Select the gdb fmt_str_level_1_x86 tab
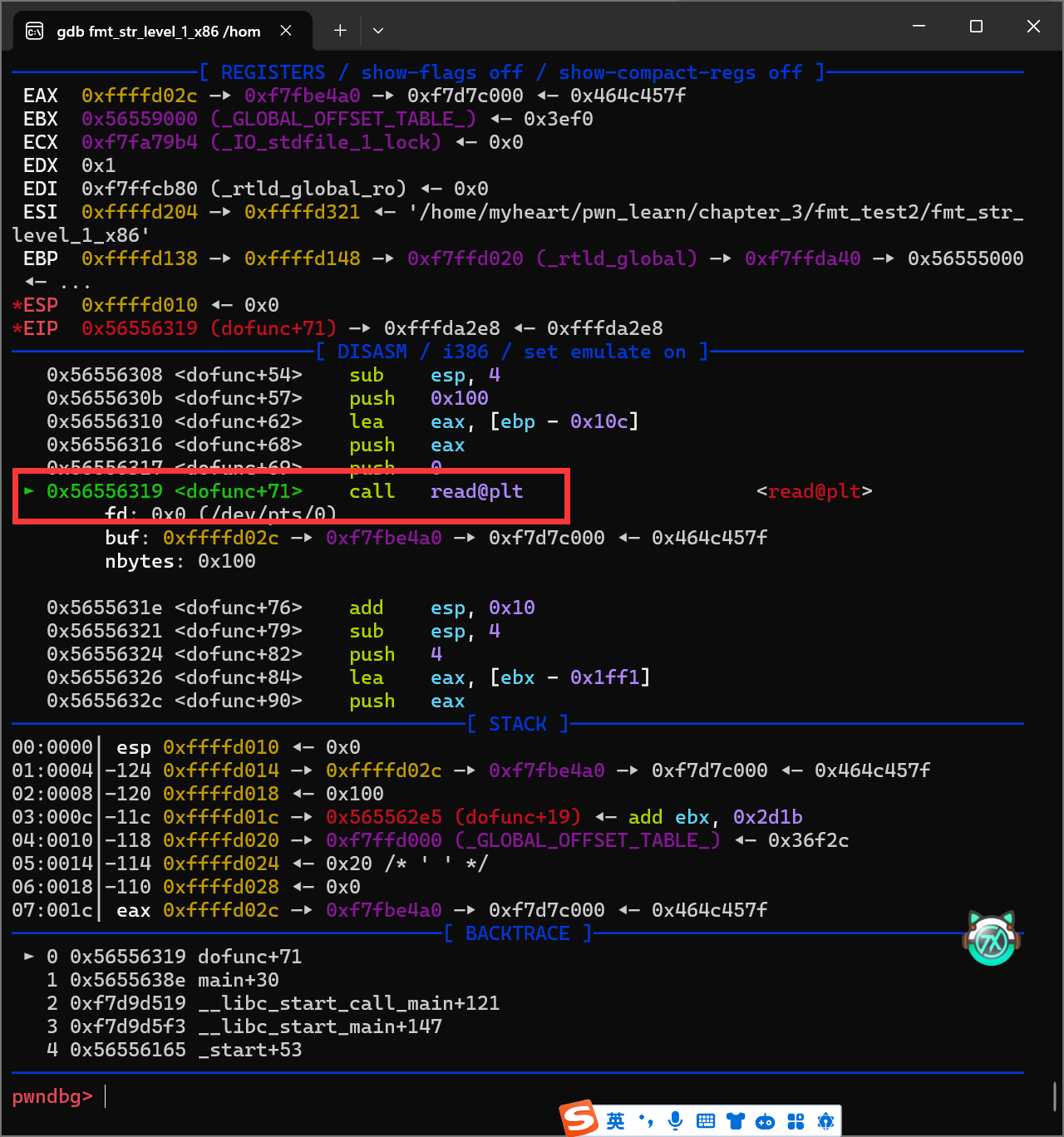Screen dimensions: 1064x1137 158,32
